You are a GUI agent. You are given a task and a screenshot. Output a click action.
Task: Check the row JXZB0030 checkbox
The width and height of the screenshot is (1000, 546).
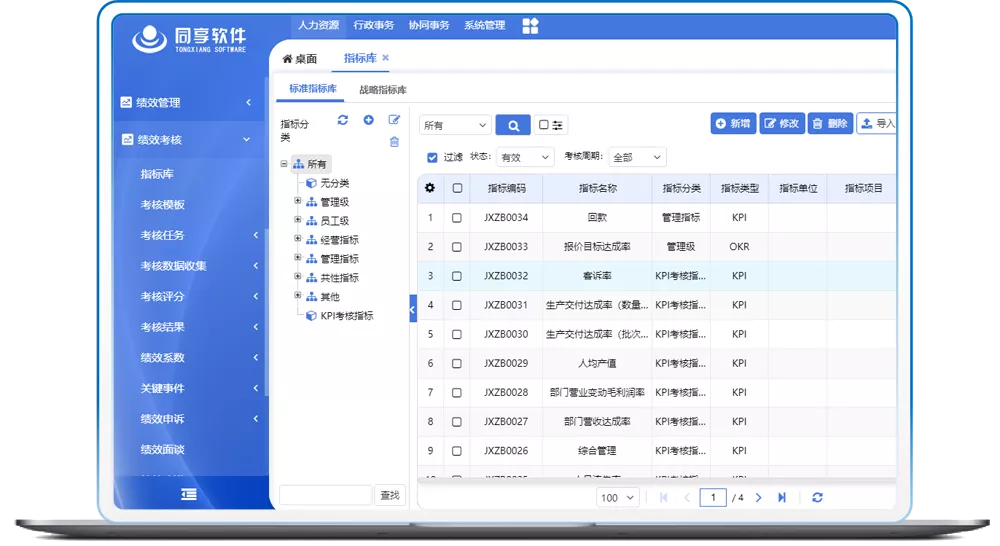tap(457, 334)
